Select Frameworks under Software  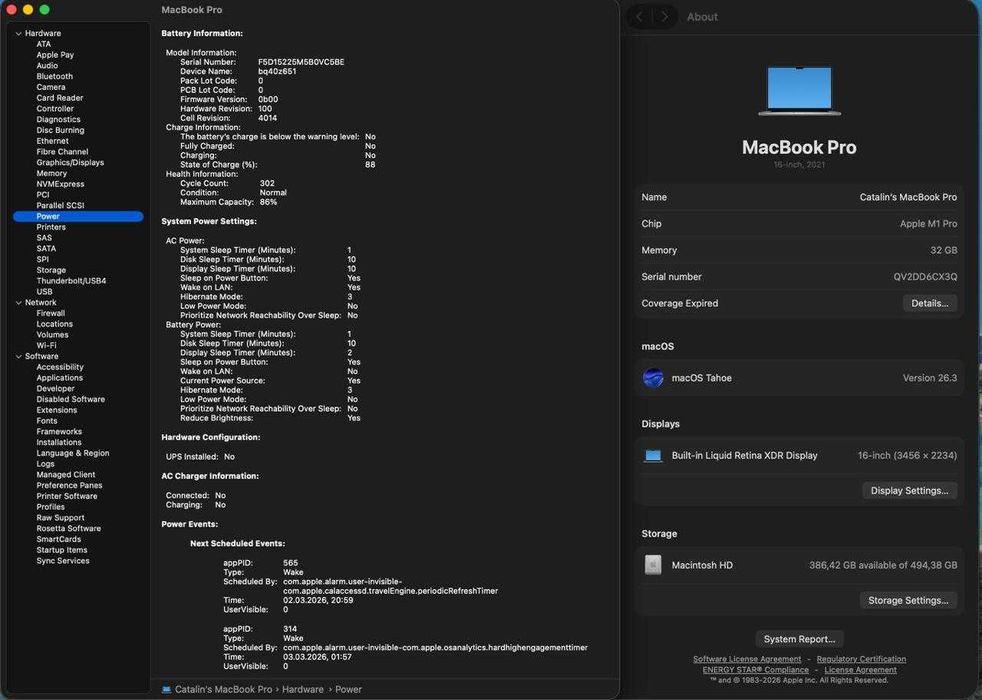pos(59,431)
